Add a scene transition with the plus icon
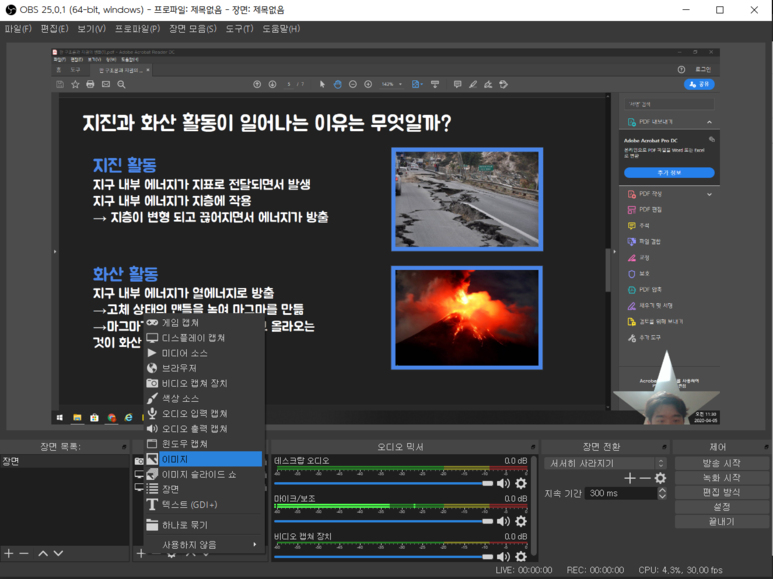The height and width of the screenshot is (579, 773). pos(629,478)
